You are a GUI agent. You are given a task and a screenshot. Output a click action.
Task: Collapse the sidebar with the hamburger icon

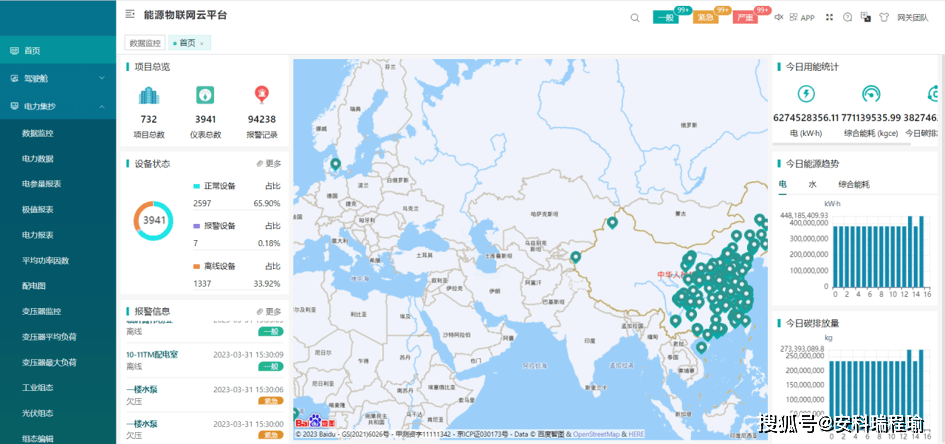(x=130, y=14)
